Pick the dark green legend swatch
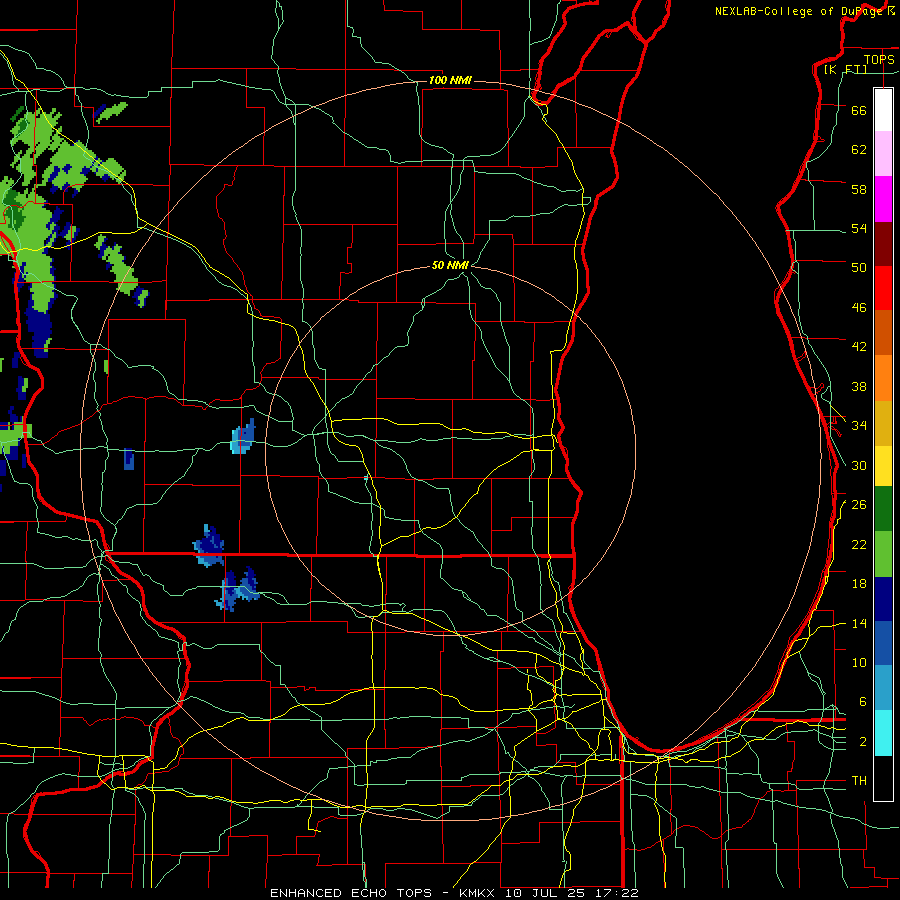 pos(883,509)
